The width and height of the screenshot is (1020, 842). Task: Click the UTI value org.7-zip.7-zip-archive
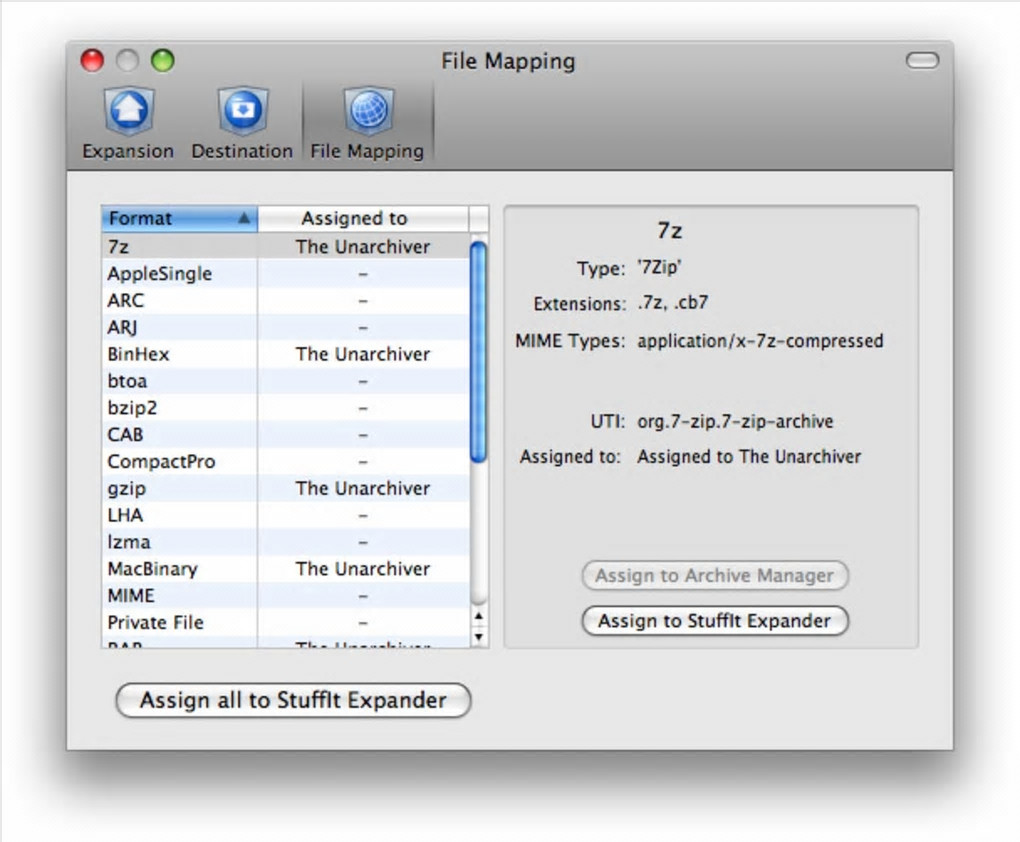735,422
